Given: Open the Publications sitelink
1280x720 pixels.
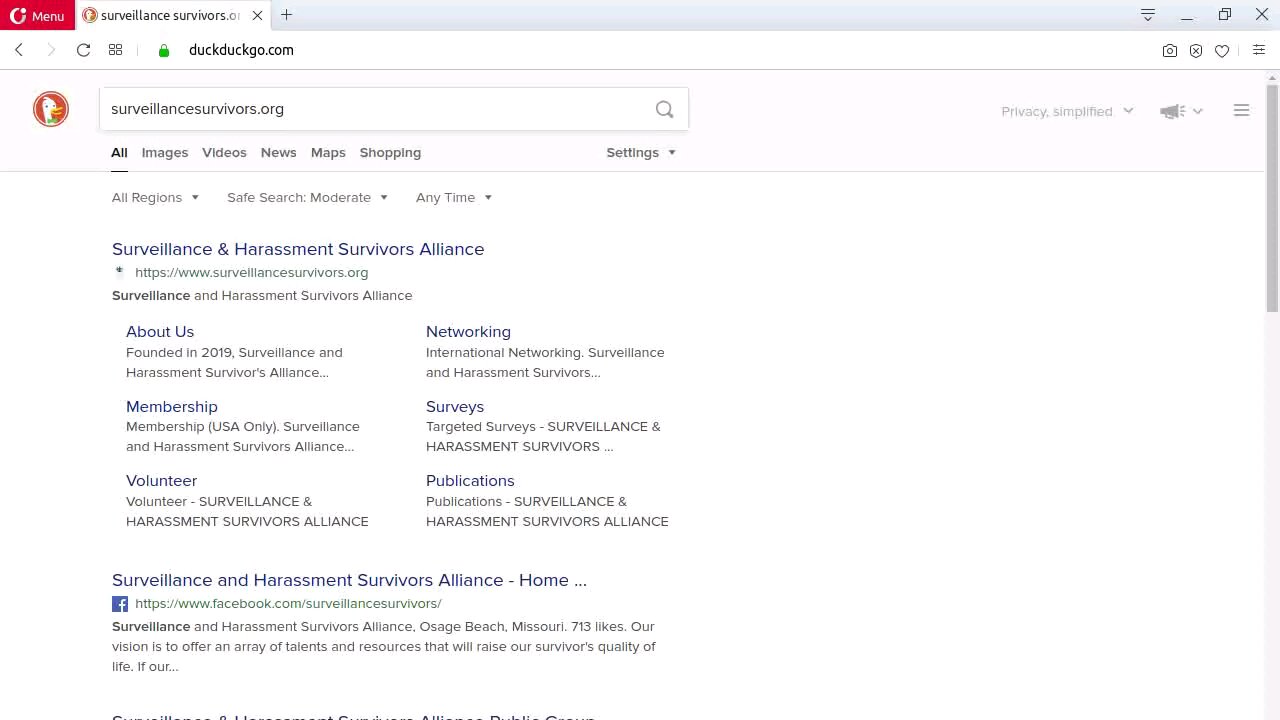Looking at the screenshot, I should (470, 481).
